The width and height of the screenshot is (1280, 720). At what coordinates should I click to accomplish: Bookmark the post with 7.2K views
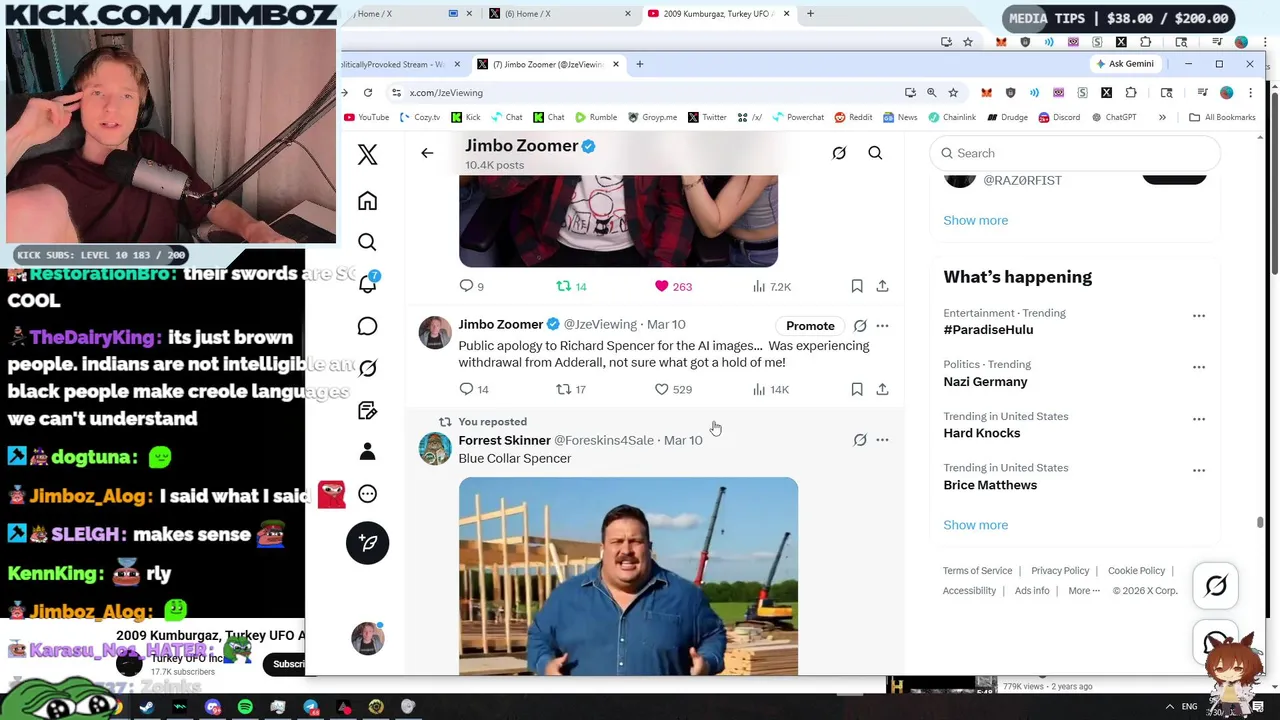point(857,286)
